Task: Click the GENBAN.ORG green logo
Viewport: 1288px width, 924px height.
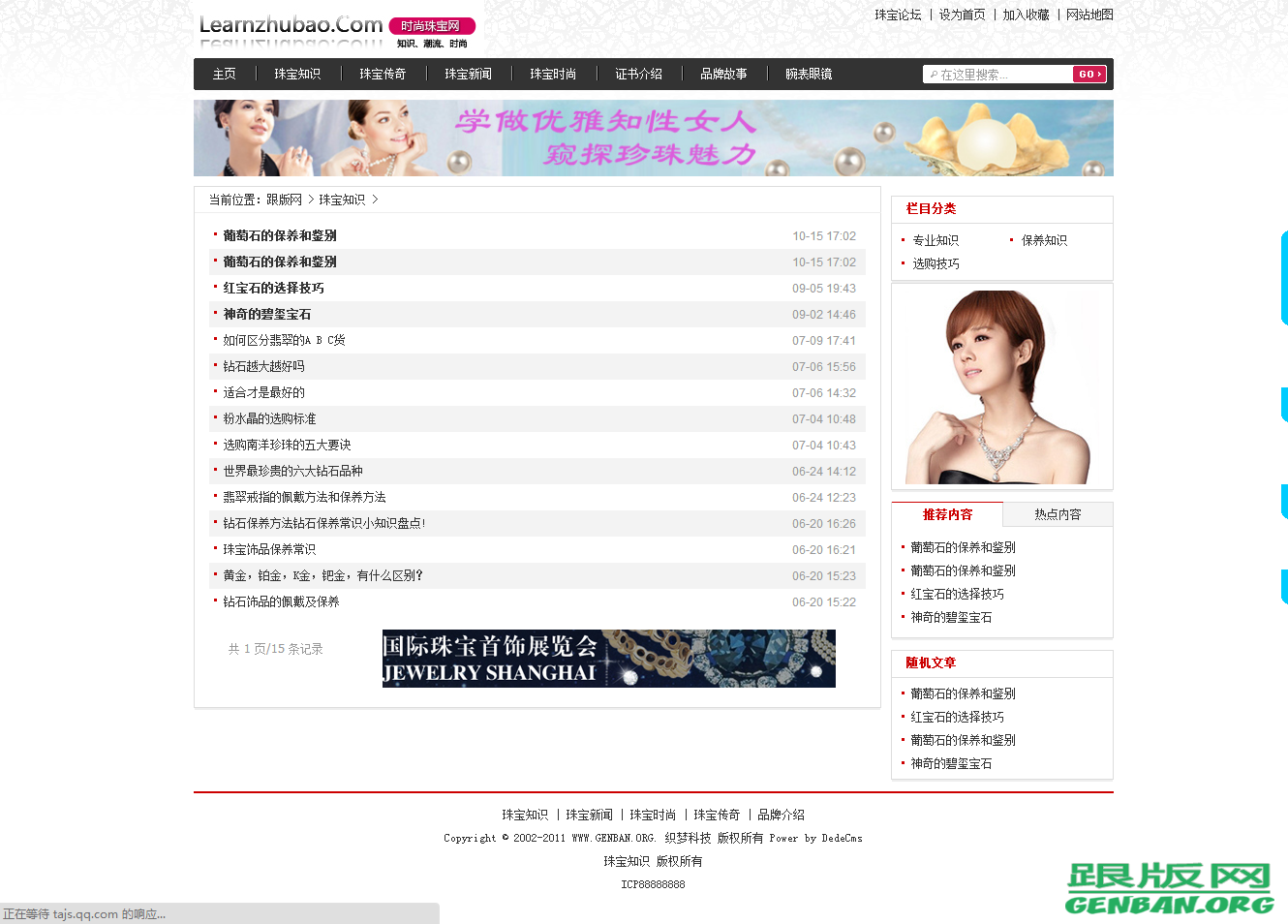Action: (x=1169, y=888)
